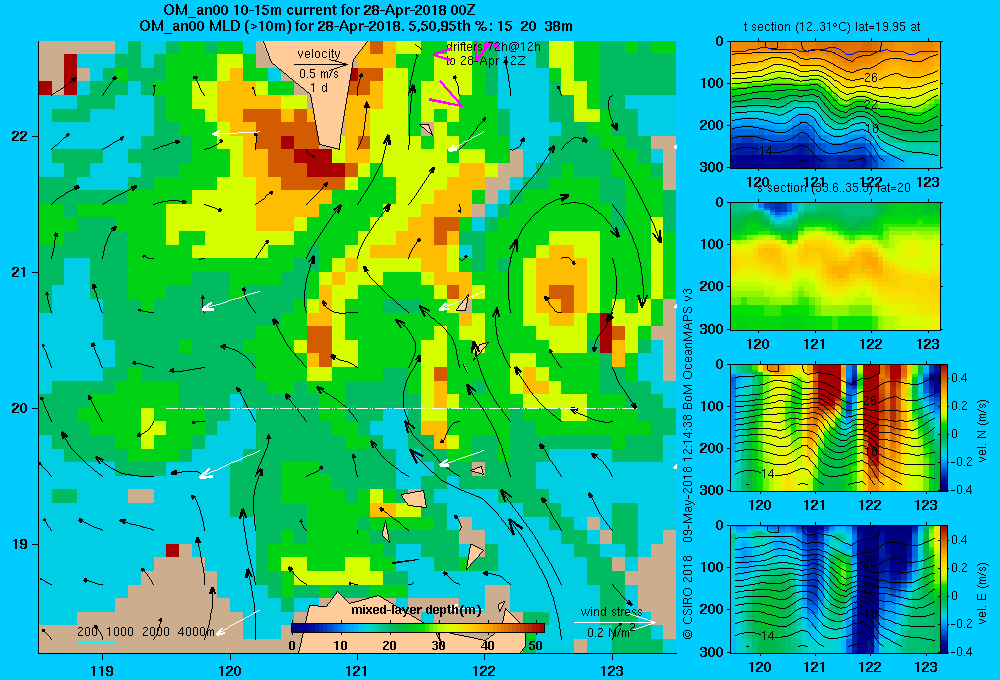Click the 'mixed-layer depth(m)' colorbar title
Image resolution: width=1000 pixels, height=680 pixels.
(416, 609)
